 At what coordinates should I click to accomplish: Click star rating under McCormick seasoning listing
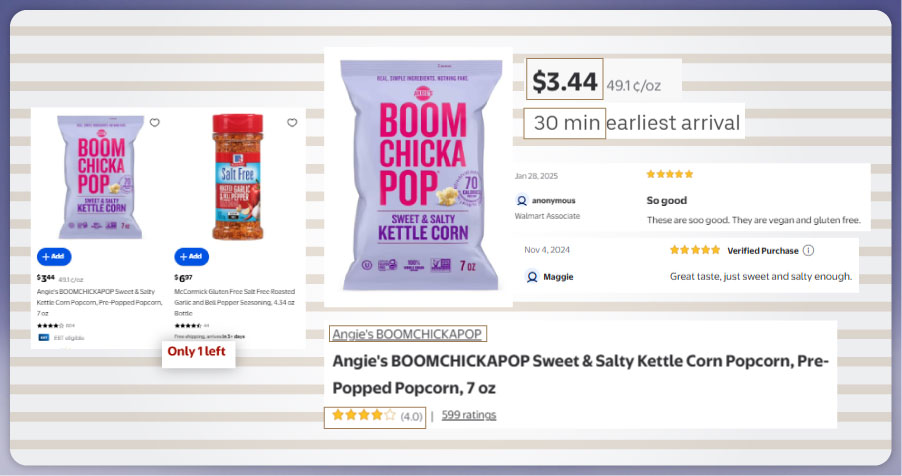click(187, 325)
